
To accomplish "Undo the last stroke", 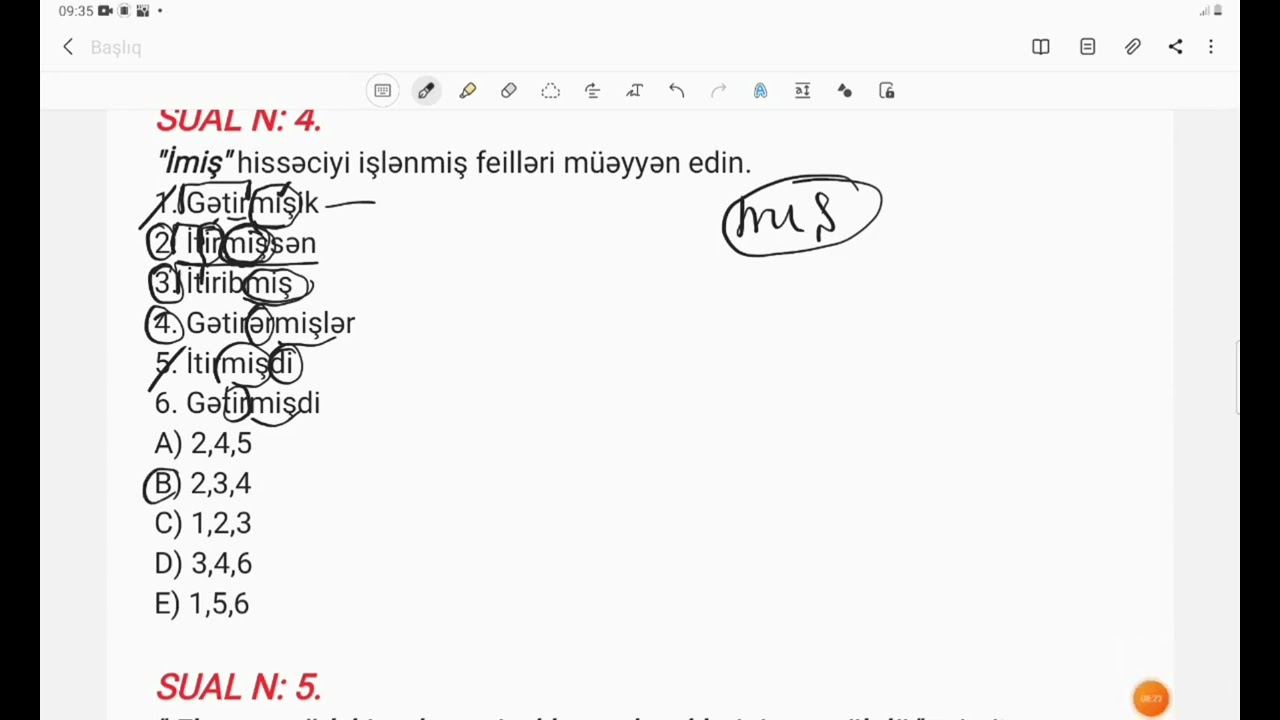I will pos(677,91).
